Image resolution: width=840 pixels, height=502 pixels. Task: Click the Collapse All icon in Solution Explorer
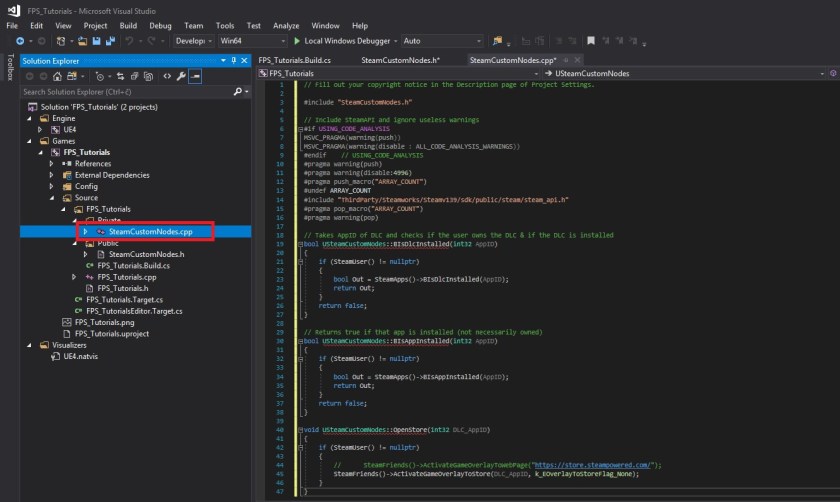134,77
